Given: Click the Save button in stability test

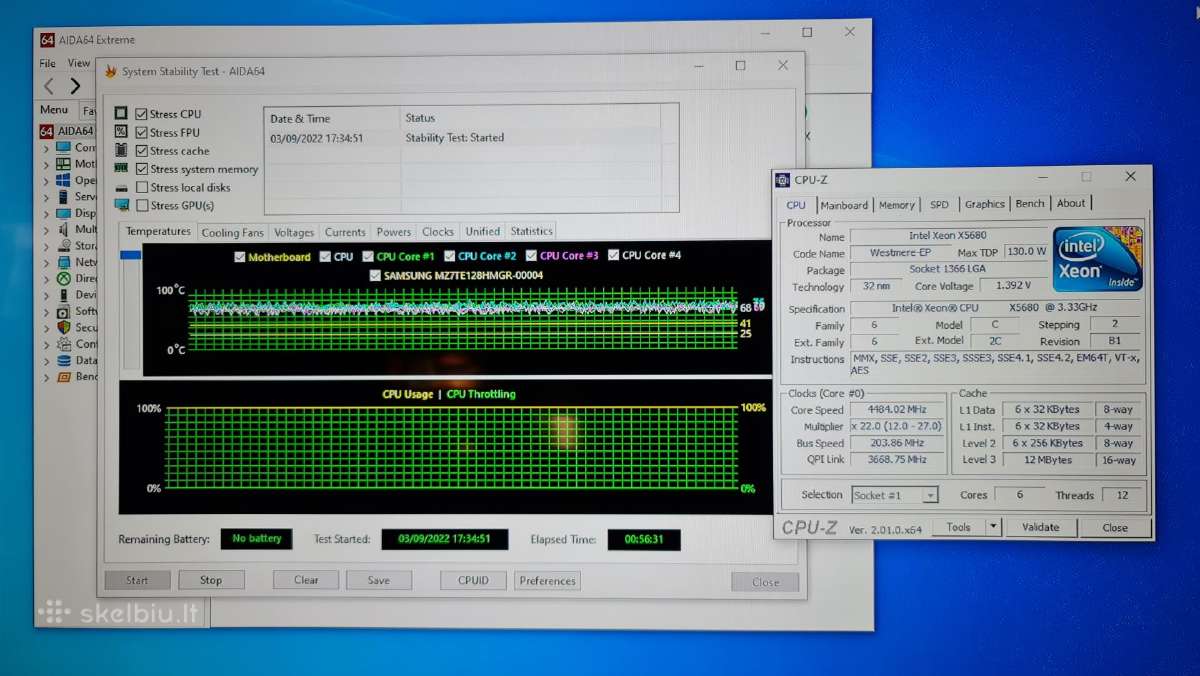Looking at the screenshot, I should (379, 580).
